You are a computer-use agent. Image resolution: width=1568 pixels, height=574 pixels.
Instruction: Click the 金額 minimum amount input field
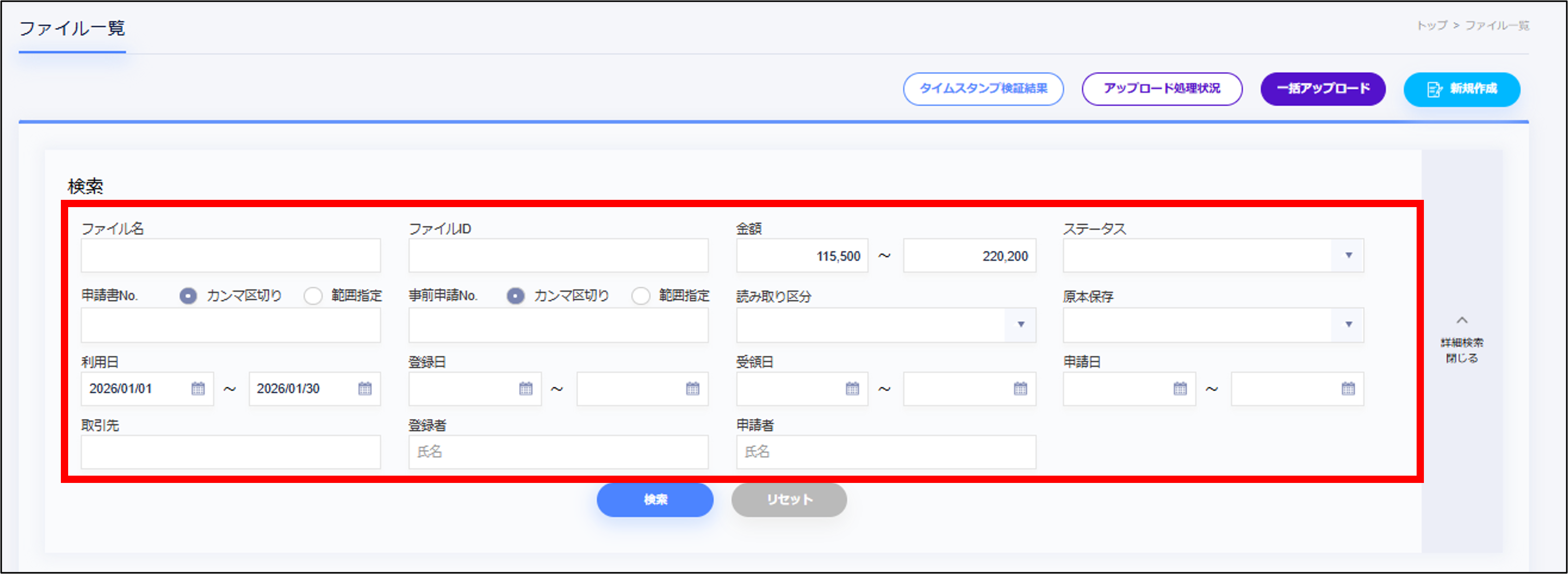pos(802,256)
